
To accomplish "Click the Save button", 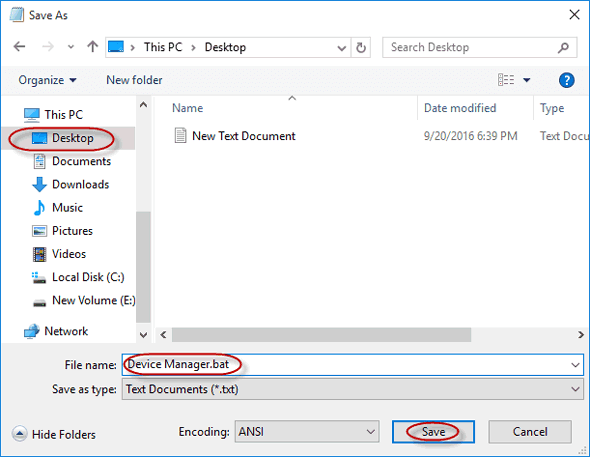I will pos(433,432).
